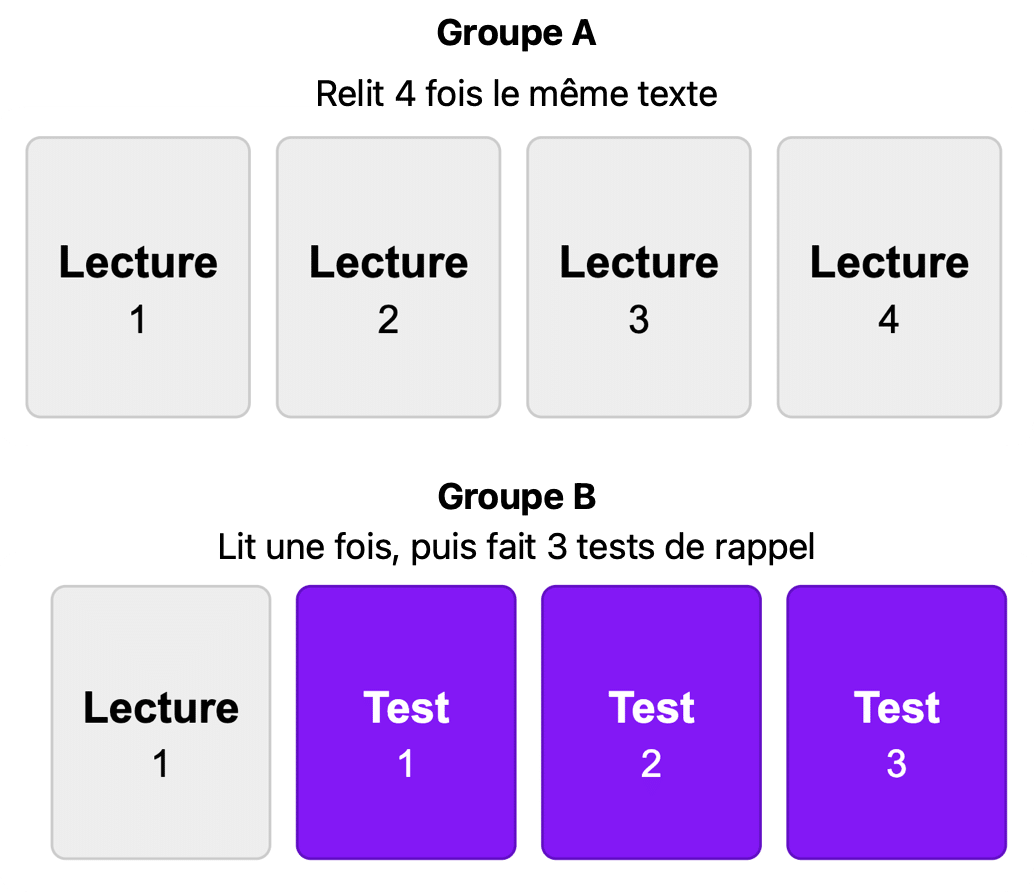Click the word 'Lecture' in the Lecture 2 card

(388, 262)
